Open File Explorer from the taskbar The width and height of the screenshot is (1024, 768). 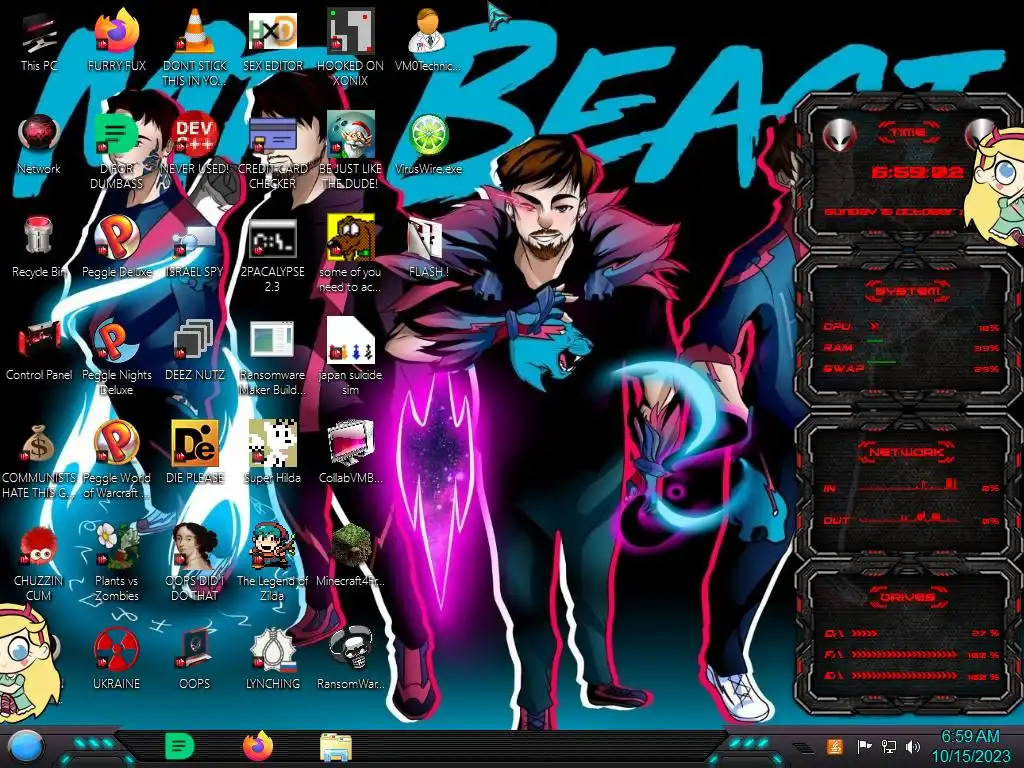point(336,747)
